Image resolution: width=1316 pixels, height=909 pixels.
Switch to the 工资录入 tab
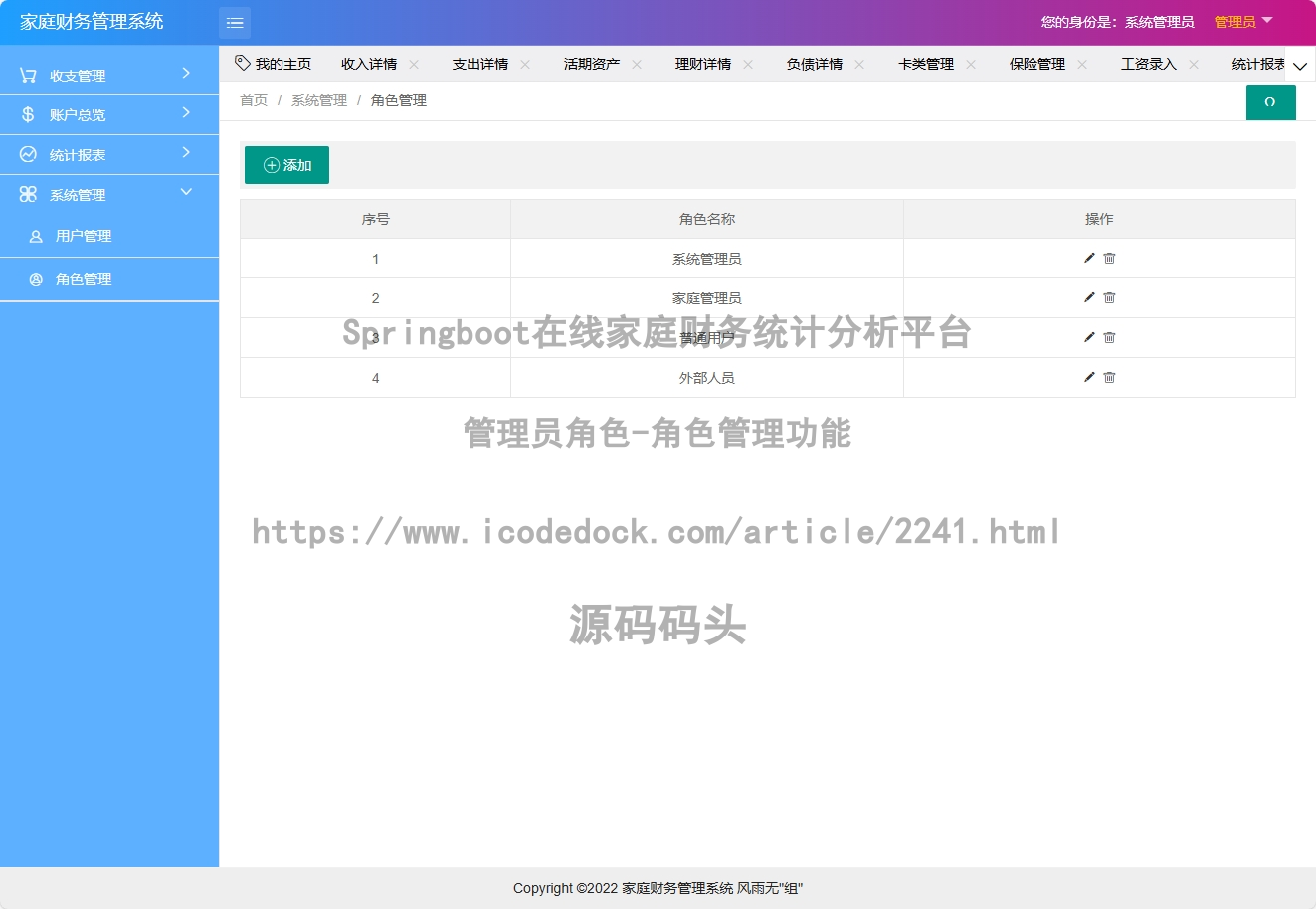1149,64
